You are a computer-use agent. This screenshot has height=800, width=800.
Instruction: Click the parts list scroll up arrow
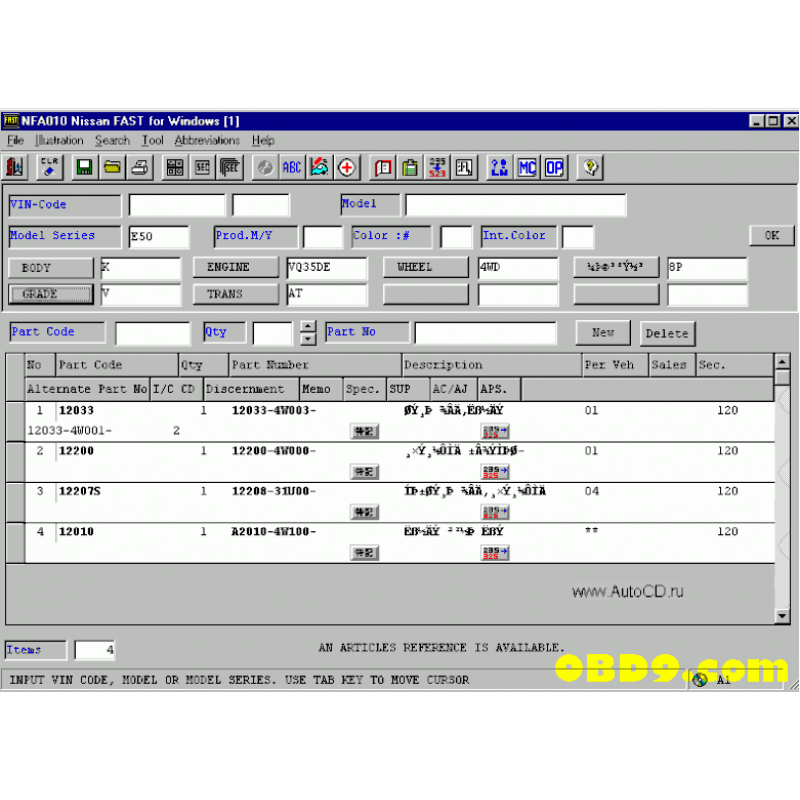tap(782, 361)
